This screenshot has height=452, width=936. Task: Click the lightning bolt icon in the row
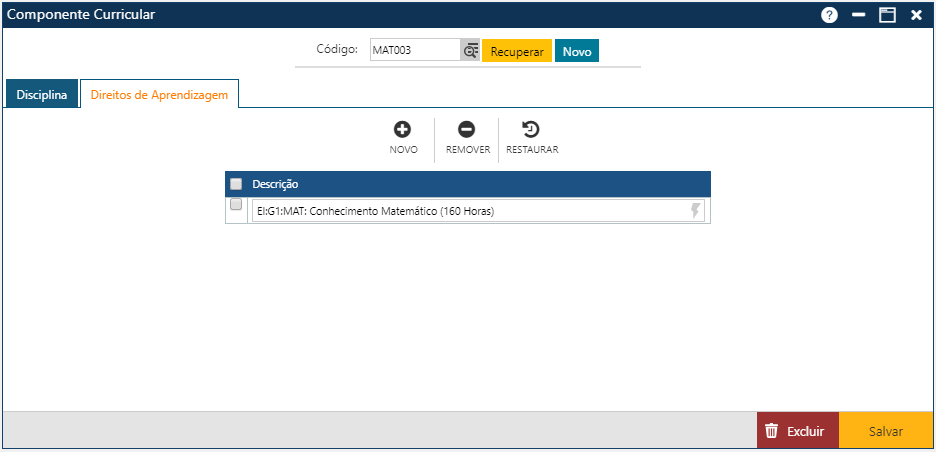tap(696, 211)
